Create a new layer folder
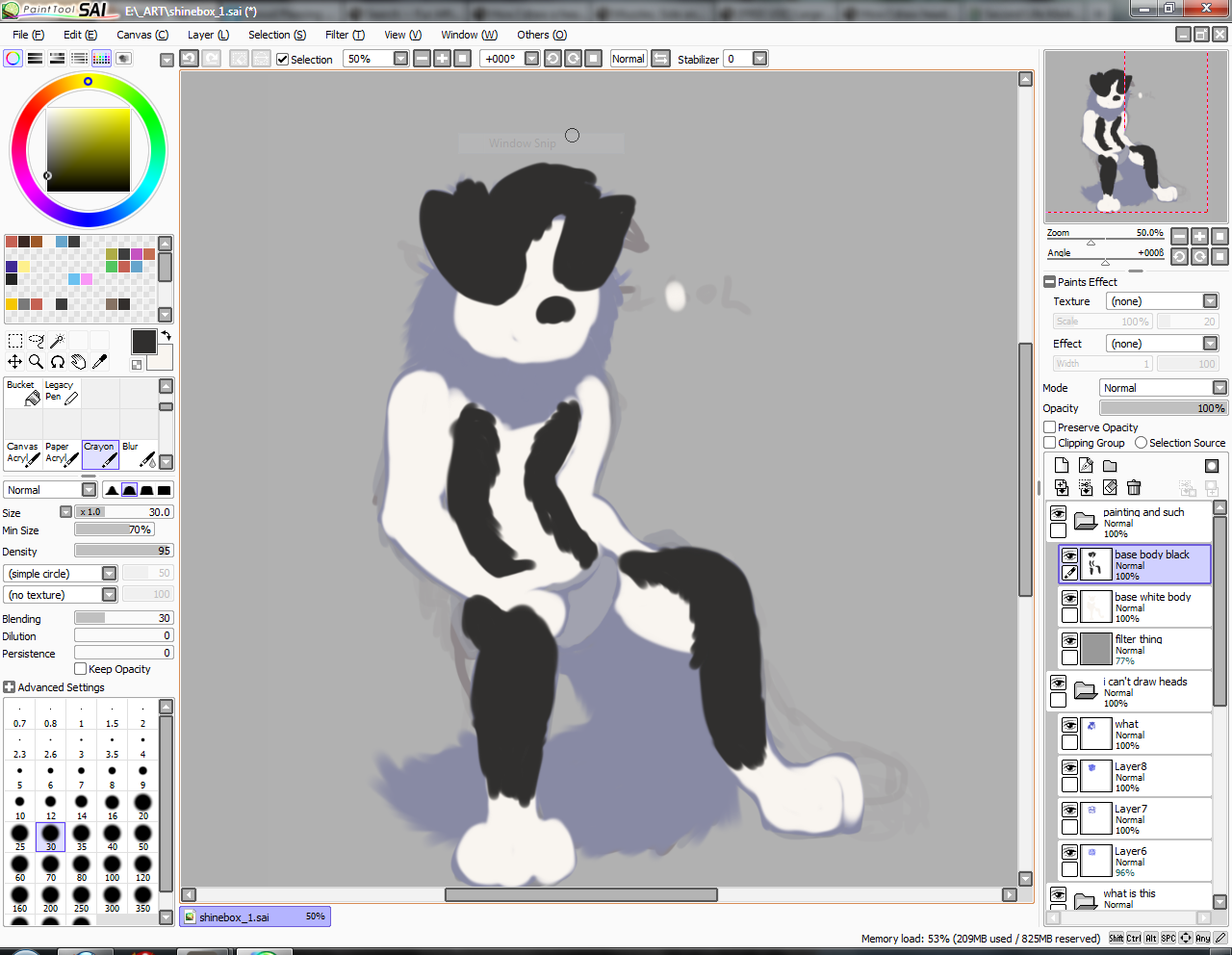Image resolution: width=1232 pixels, height=955 pixels. pyautogui.click(x=1110, y=466)
